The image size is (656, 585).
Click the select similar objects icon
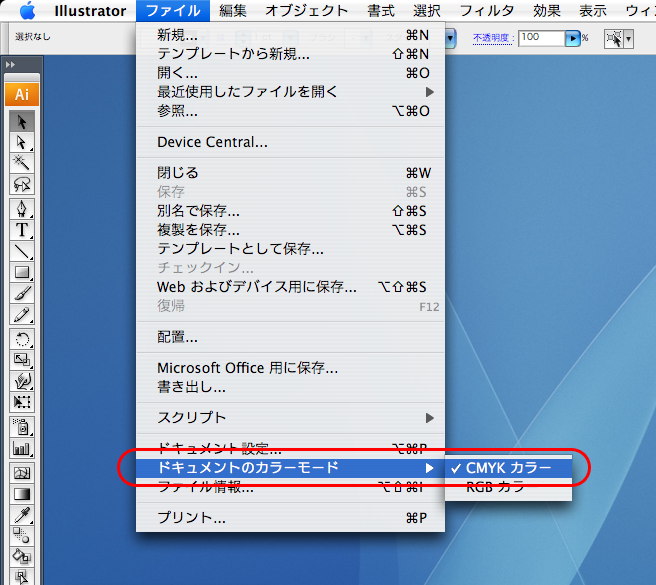(614, 39)
